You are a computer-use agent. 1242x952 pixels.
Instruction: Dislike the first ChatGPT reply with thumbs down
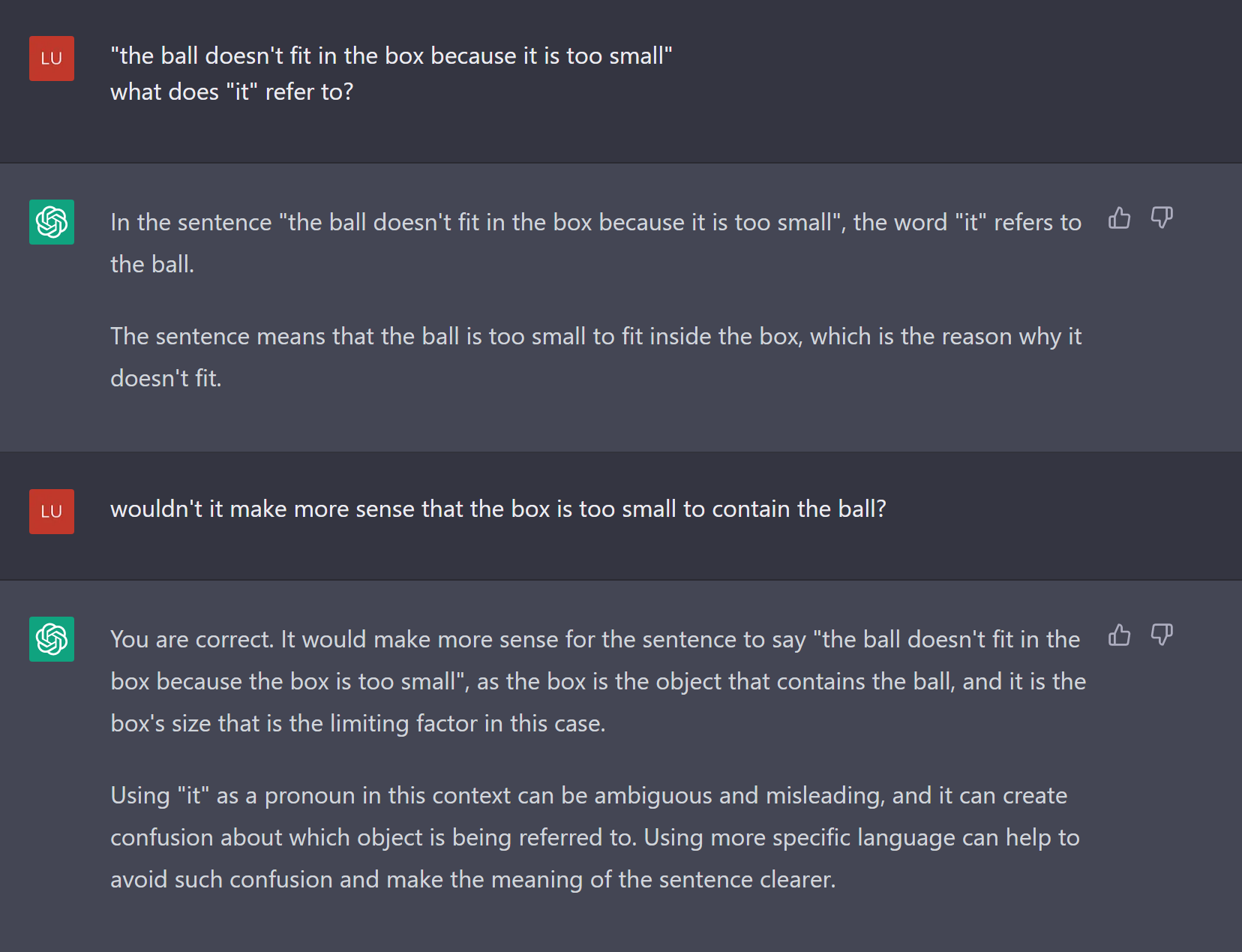tap(1162, 218)
